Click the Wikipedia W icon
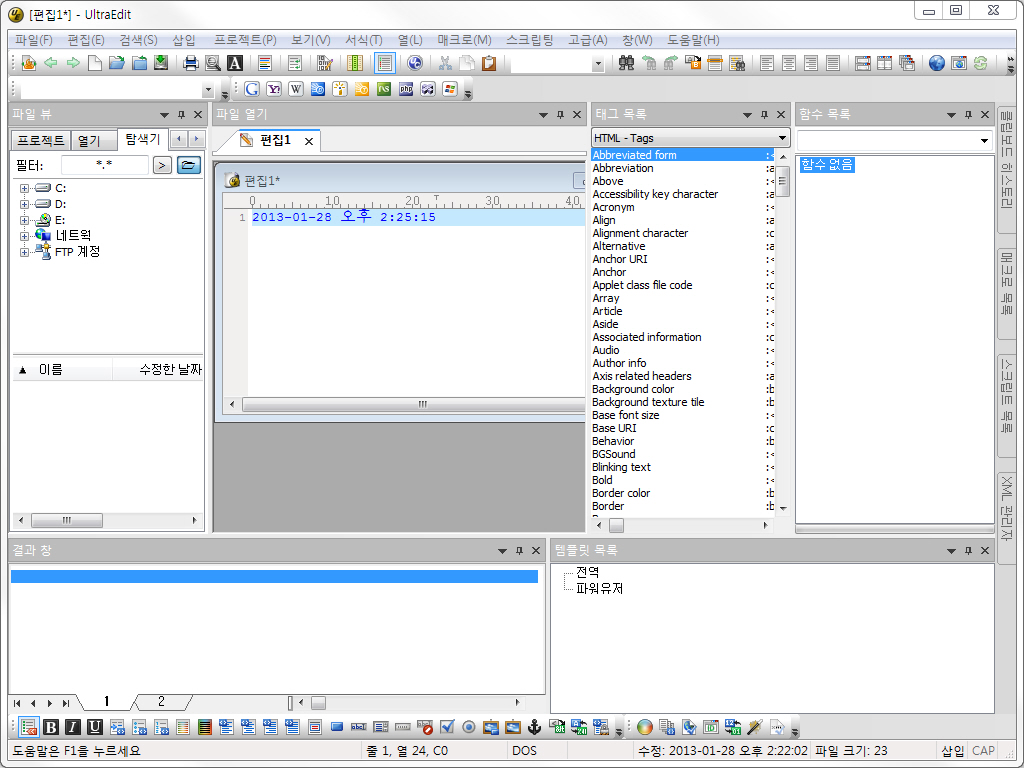This screenshot has height=768, width=1024. [296, 89]
